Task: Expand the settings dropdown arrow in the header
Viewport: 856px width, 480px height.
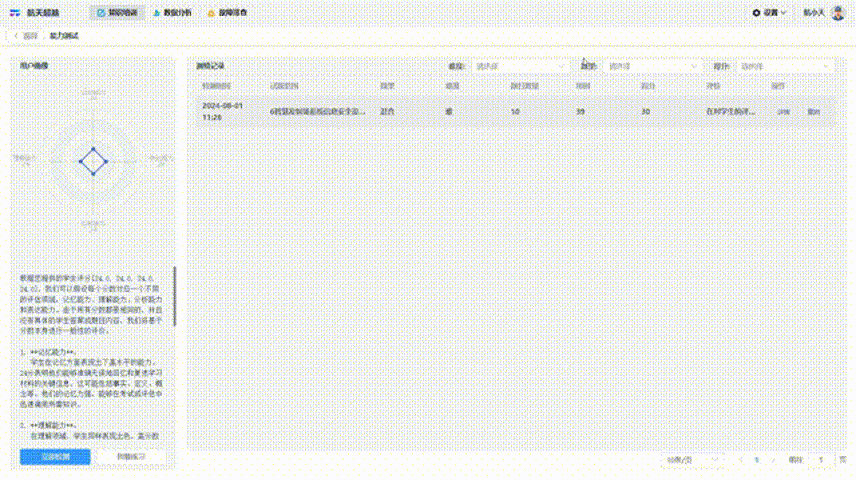Action: pyautogui.click(x=782, y=13)
